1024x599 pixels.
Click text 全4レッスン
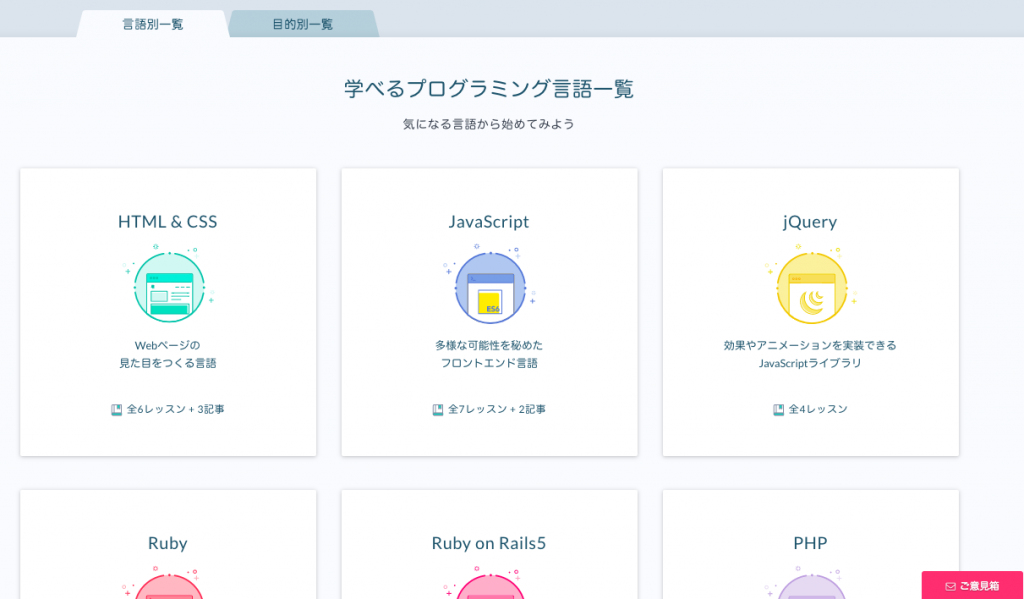point(818,410)
